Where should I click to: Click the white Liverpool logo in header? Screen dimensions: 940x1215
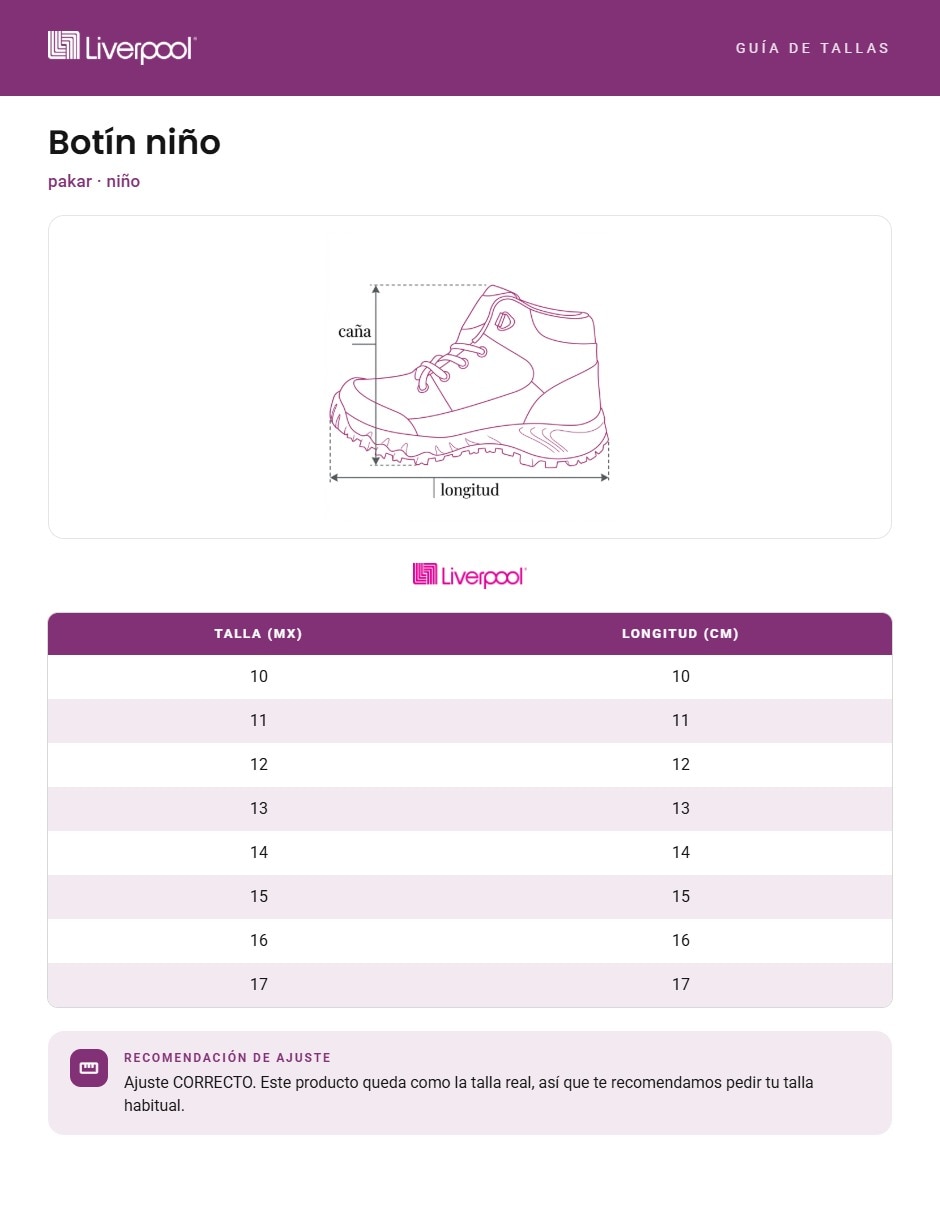[122, 47]
